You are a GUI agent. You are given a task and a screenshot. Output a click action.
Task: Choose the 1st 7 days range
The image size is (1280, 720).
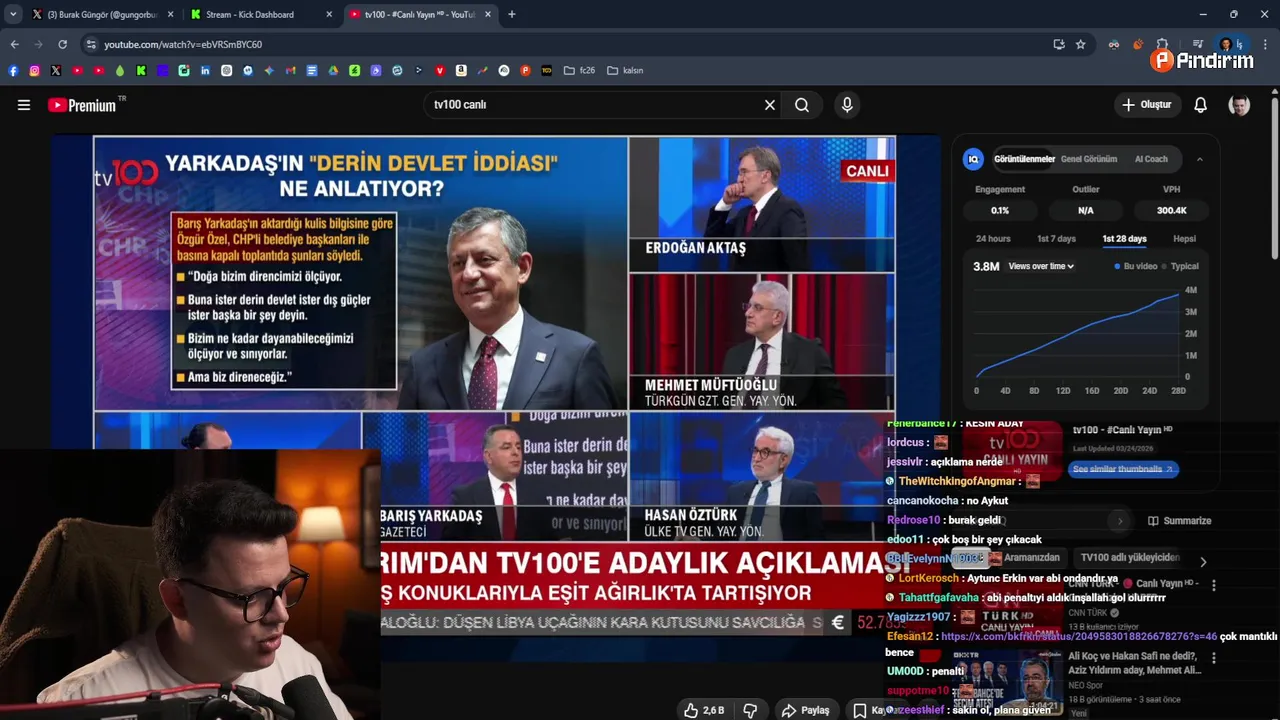point(1056,239)
